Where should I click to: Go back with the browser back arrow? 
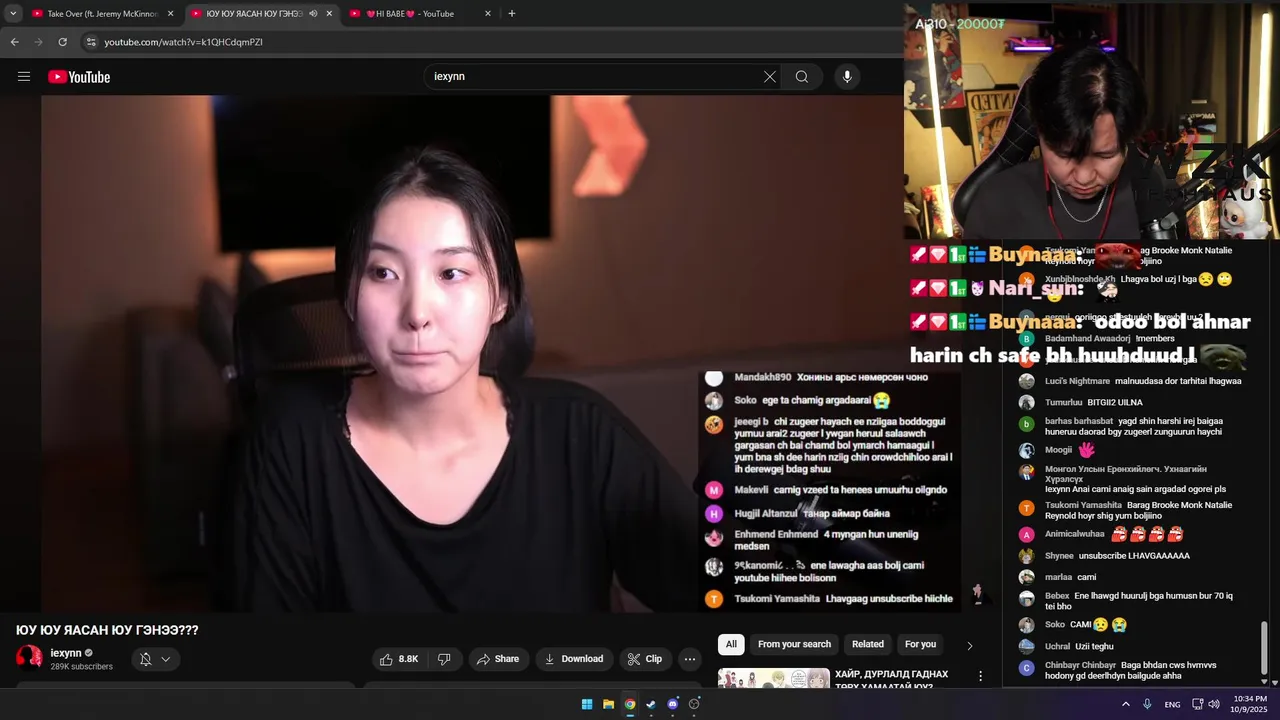coord(14,42)
